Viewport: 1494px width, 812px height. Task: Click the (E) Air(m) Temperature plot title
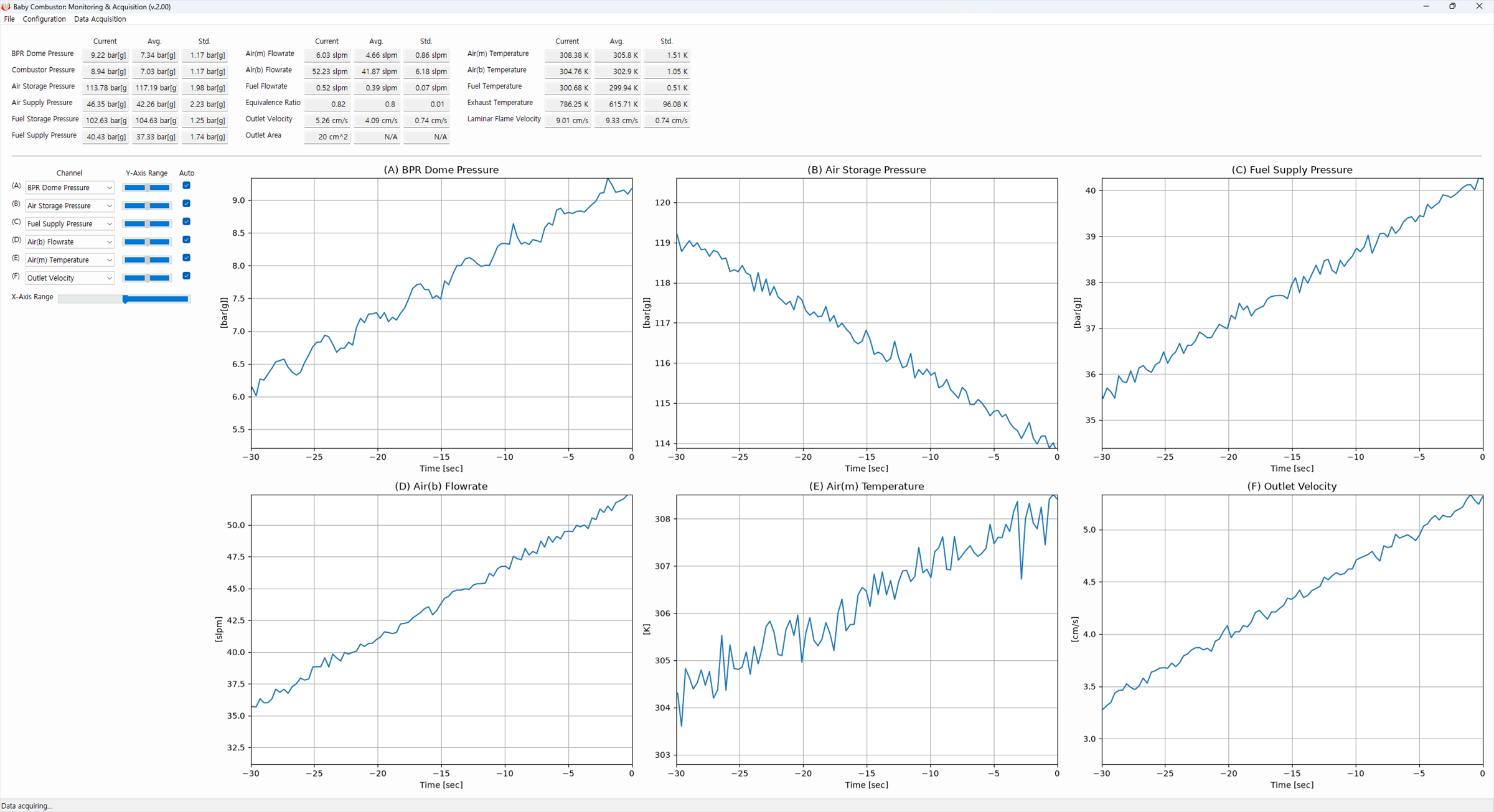(x=866, y=487)
